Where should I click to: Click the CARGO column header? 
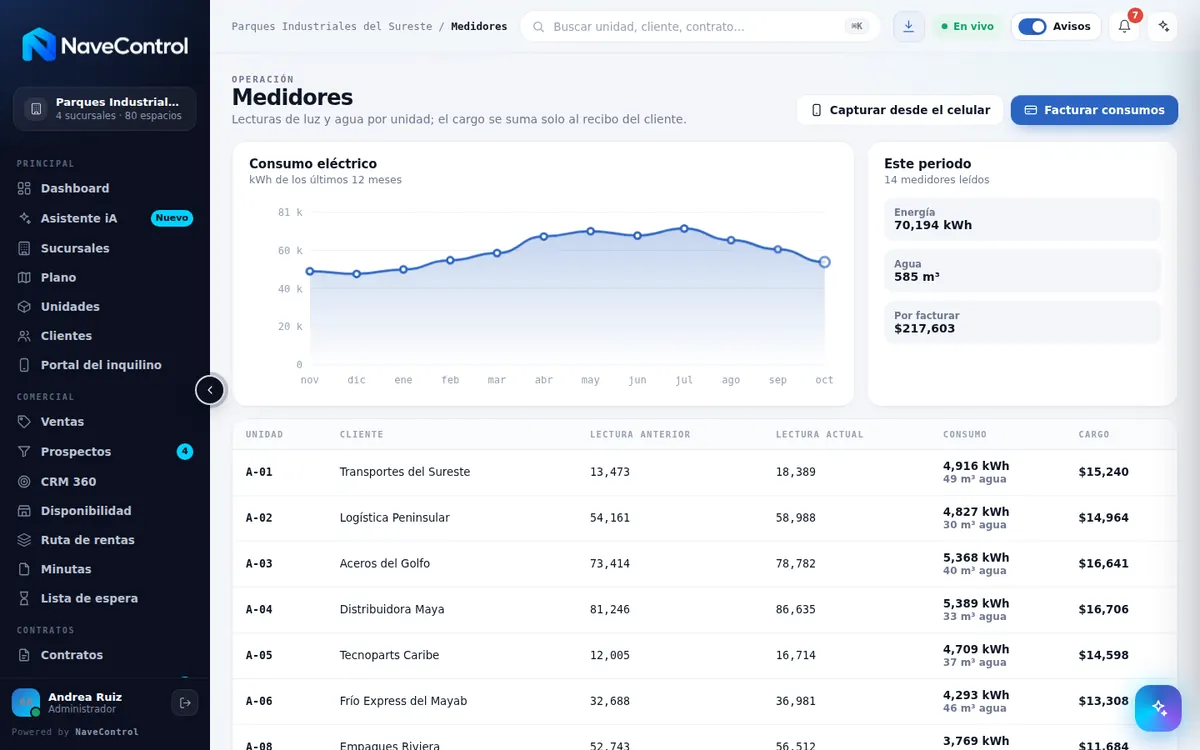(x=1094, y=435)
